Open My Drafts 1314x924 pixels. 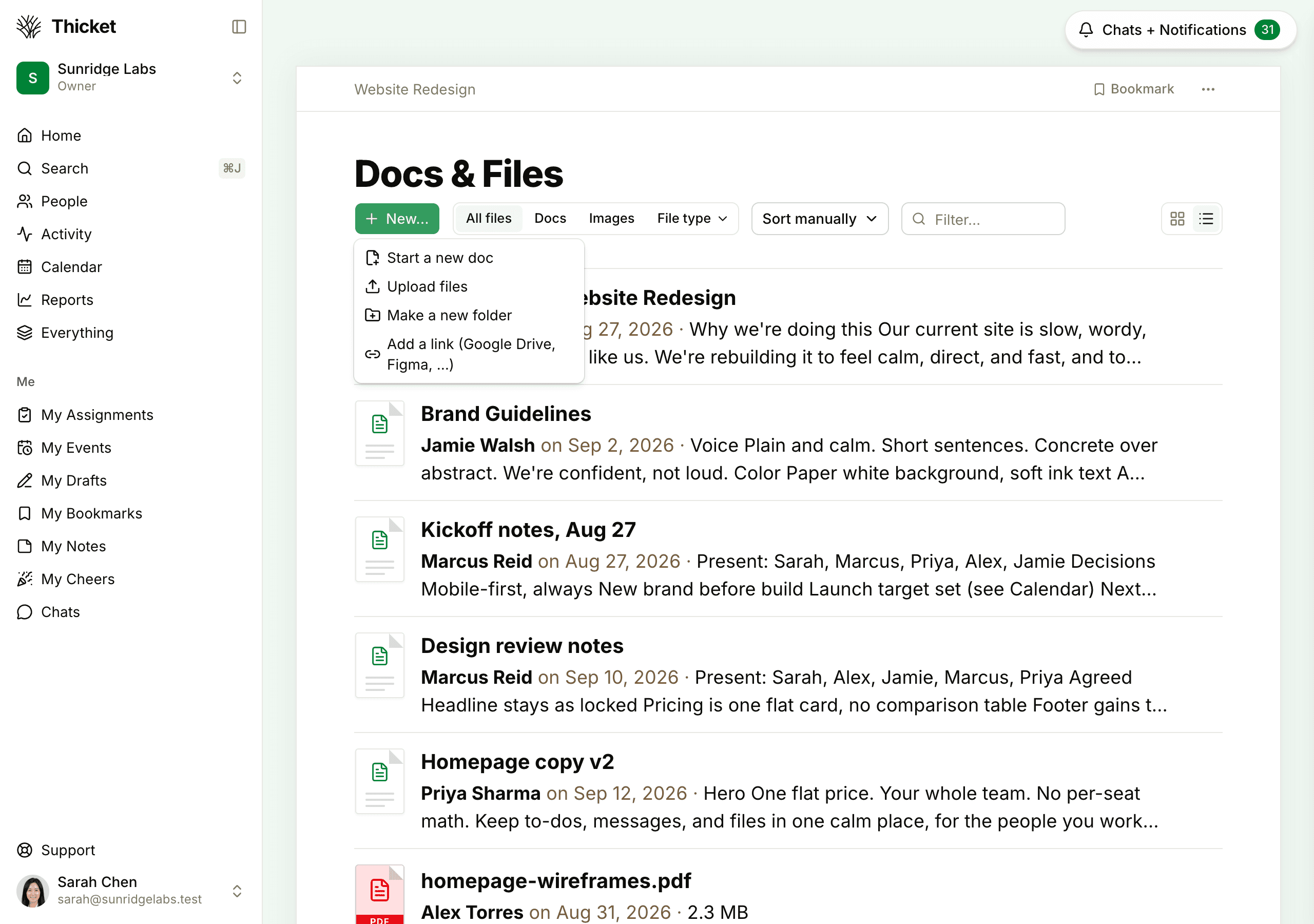click(131, 480)
